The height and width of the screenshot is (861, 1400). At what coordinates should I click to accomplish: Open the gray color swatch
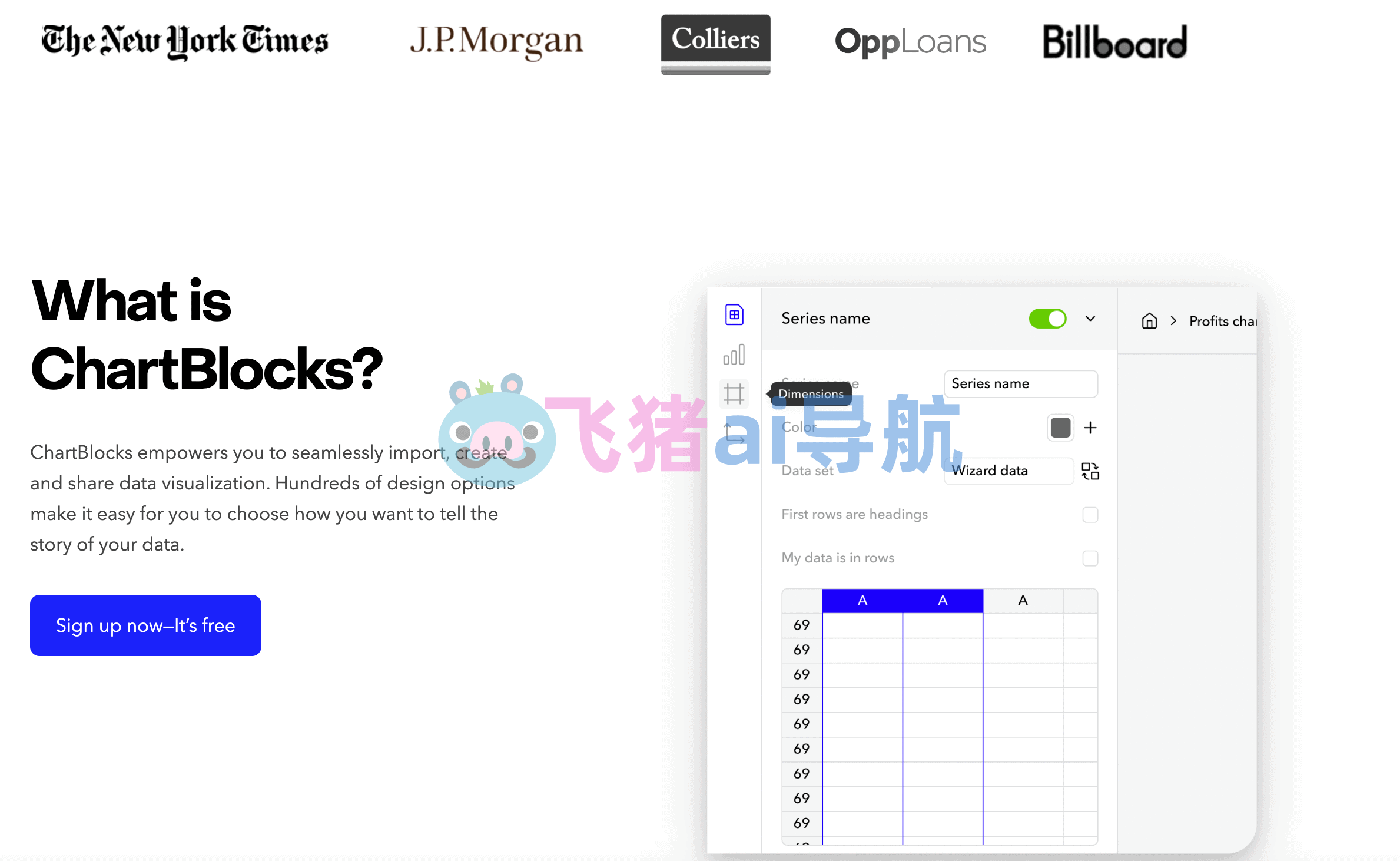pyautogui.click(x=1060, y=428)
